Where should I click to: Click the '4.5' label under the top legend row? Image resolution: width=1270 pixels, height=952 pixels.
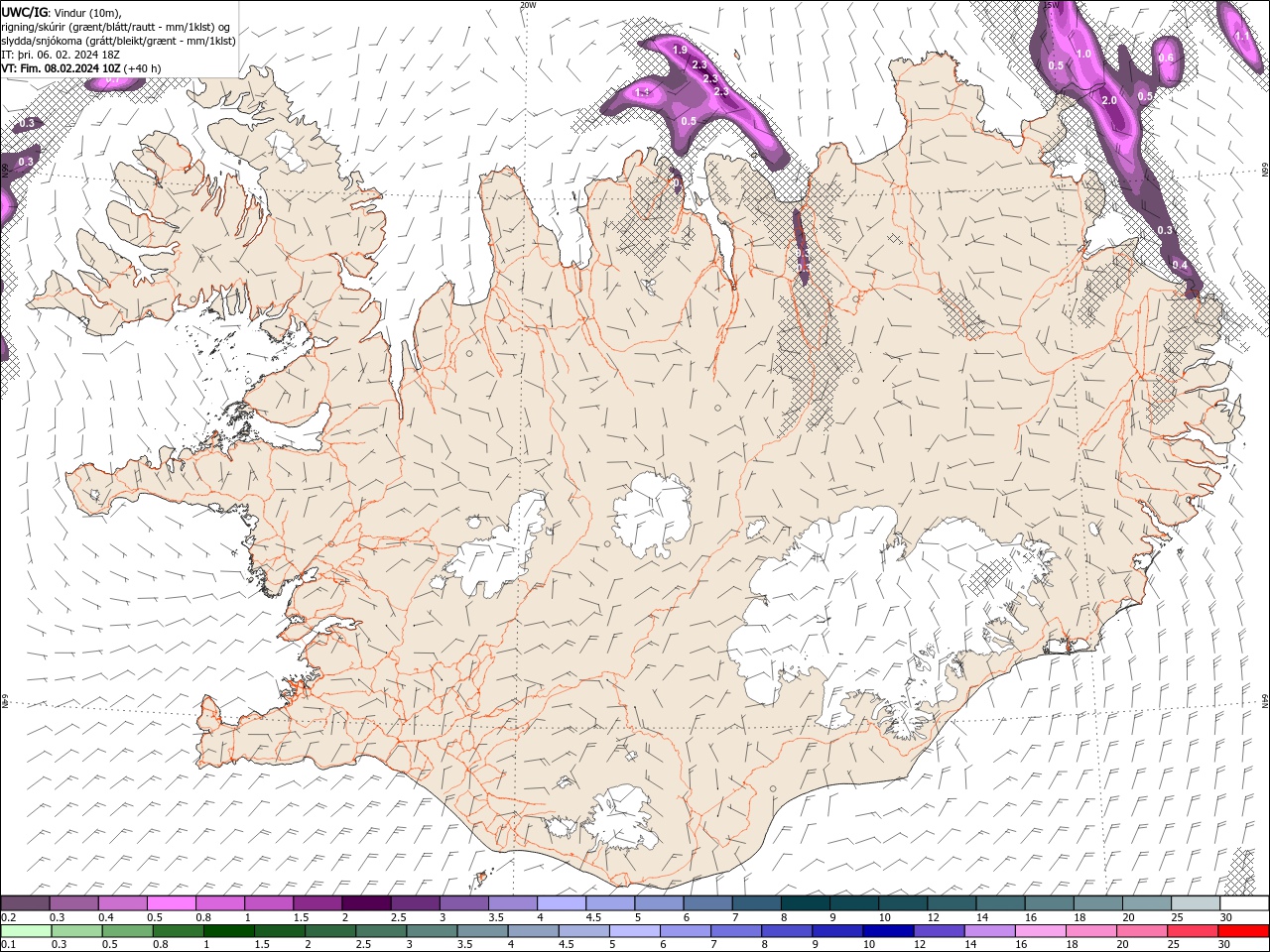click(593, 917)
